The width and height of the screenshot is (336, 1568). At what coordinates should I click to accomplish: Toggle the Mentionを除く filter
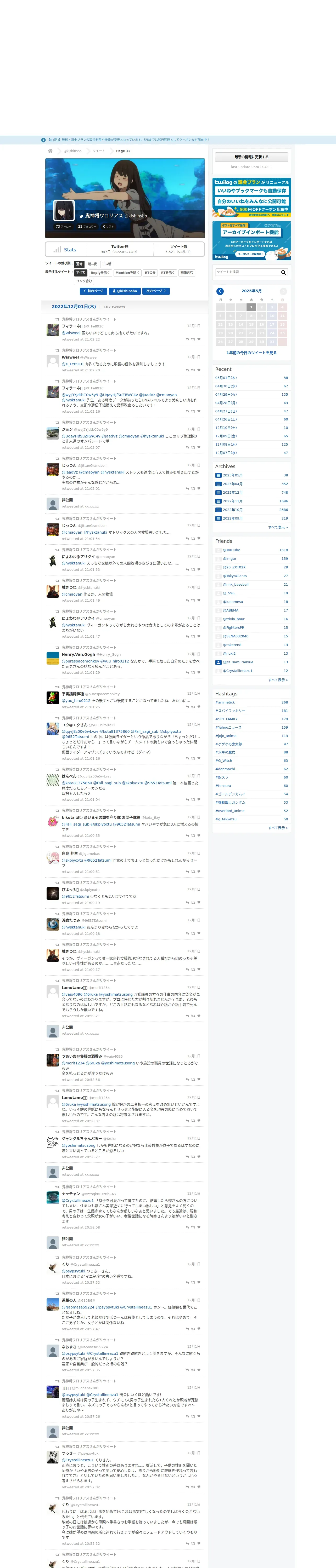127,273
